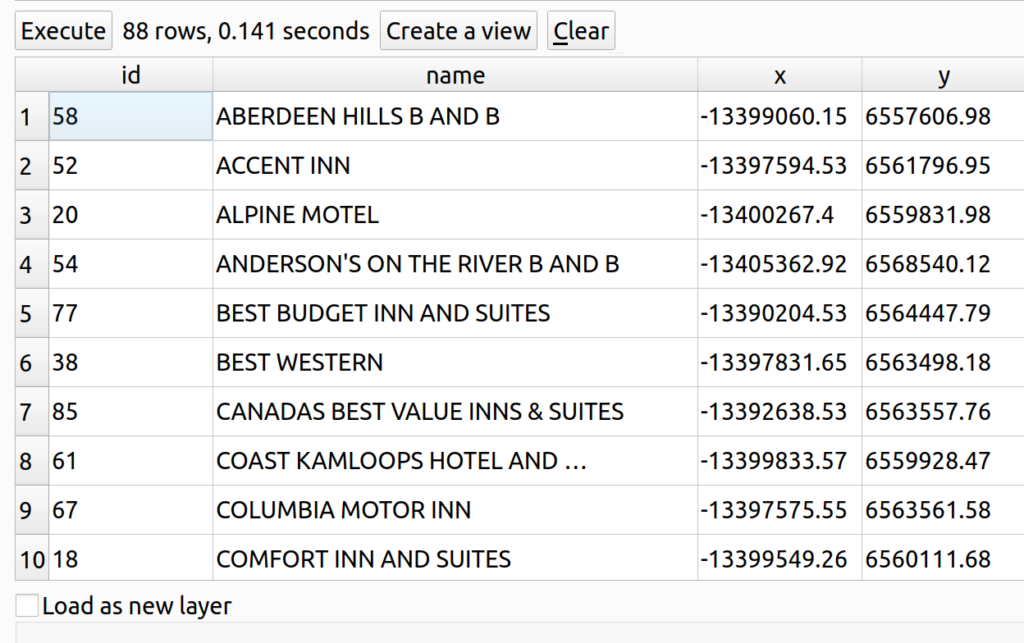Click the Clear button
This screenshot has width=1024, height=643.
pos(581,31)
